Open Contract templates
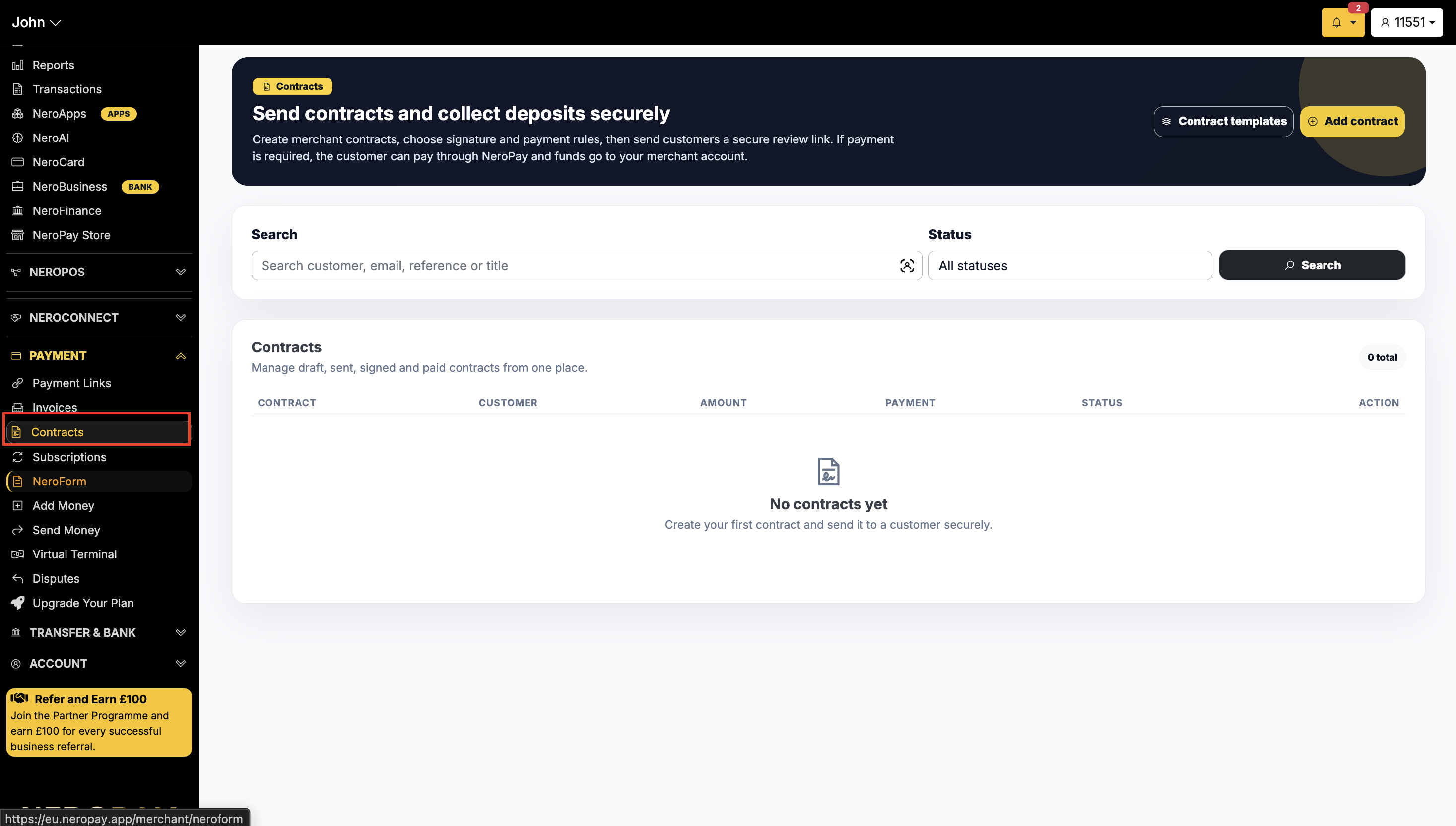Screen dimensions: 1456x826 click(x=1224, y=122)
